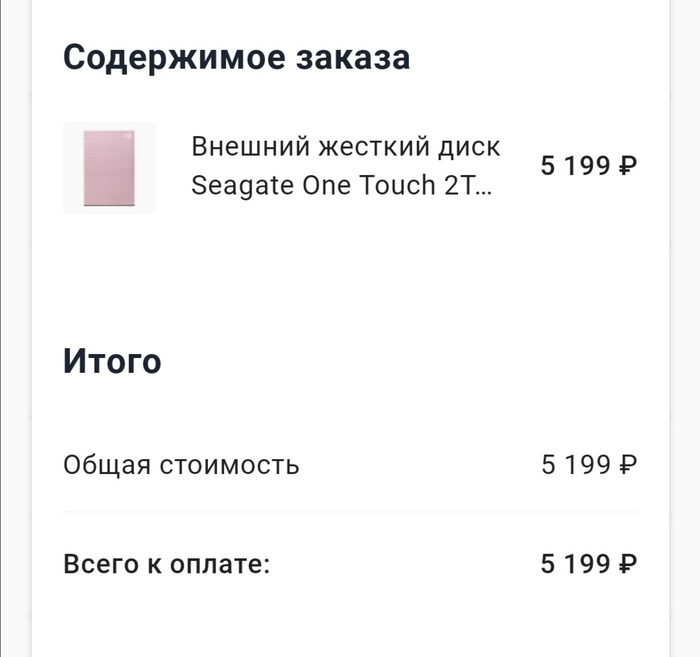700x657 pixels.
Task: Select the Всего к оплате amount 5 199
Action: coord(575,564)
